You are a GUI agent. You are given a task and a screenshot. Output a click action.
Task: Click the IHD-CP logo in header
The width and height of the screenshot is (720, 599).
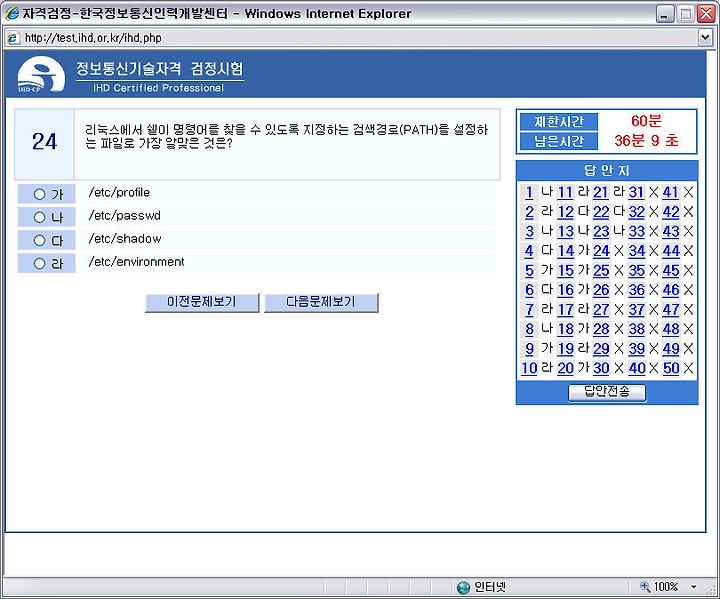[41, 74]
